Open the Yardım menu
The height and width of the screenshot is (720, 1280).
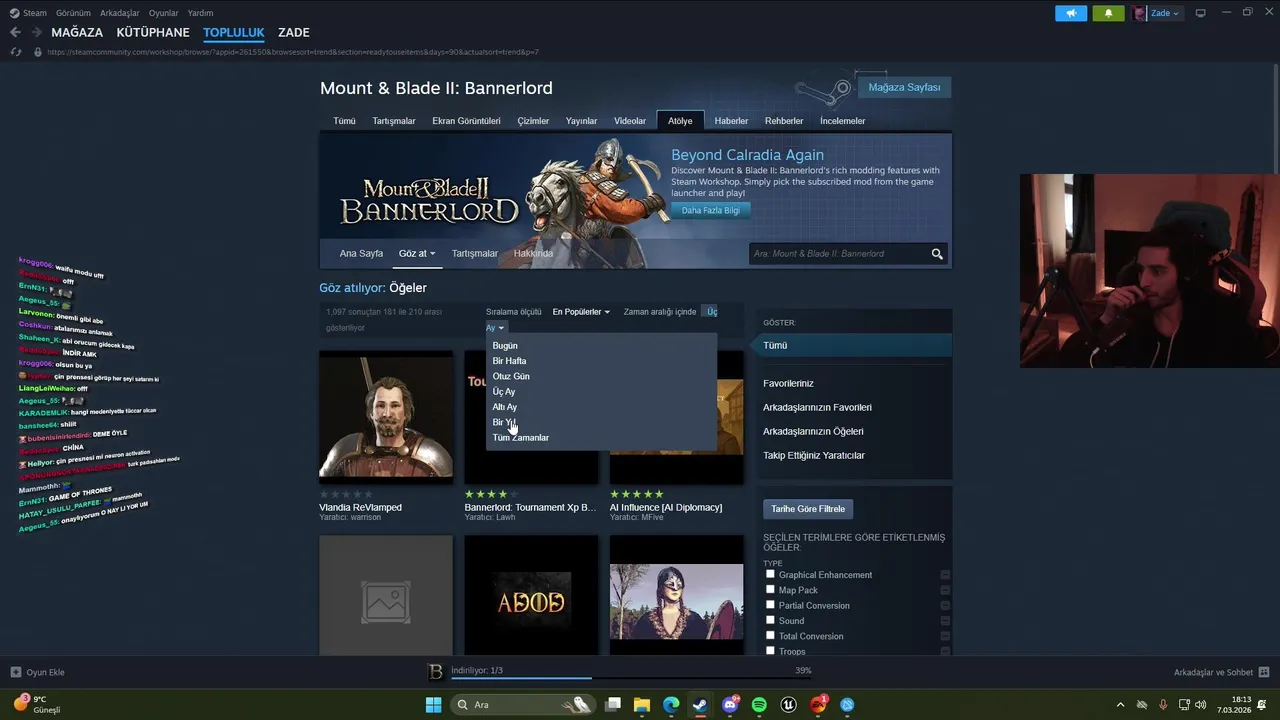click(x=200, y=13)
